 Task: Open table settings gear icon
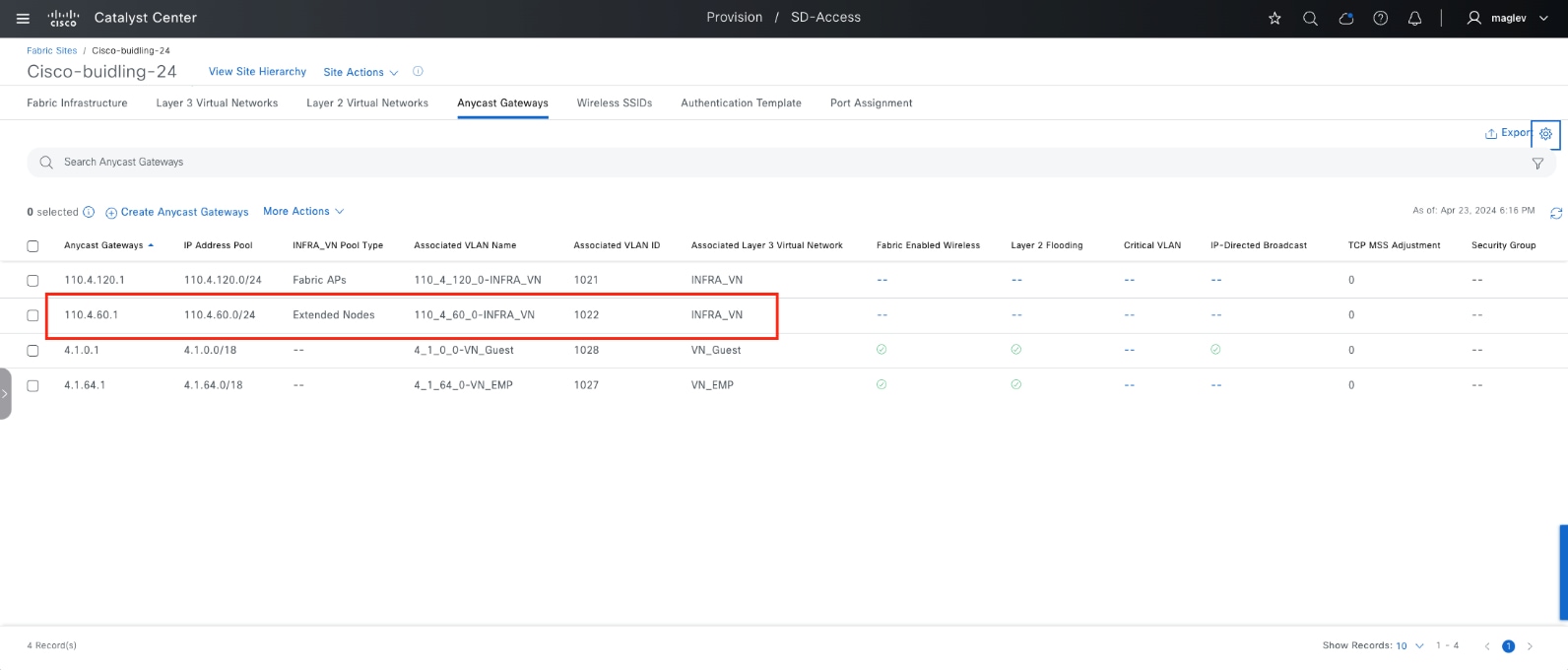pyautogui.click(x=1545, y=134)
